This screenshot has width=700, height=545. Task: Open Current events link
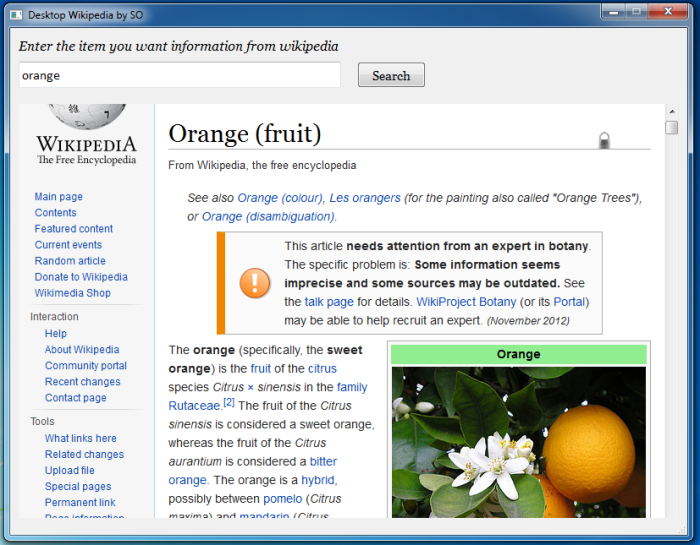click(68, 245)
